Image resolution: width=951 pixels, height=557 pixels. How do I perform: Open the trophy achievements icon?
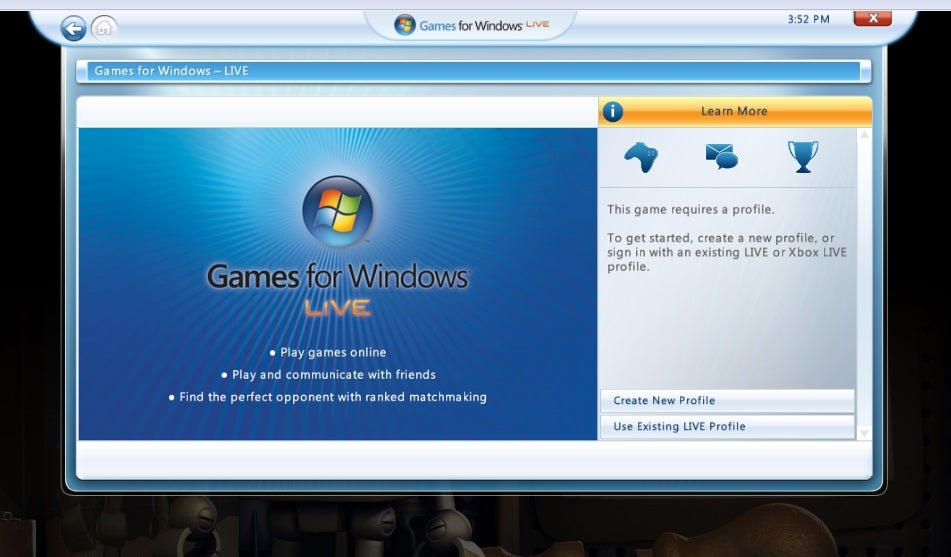802,157
